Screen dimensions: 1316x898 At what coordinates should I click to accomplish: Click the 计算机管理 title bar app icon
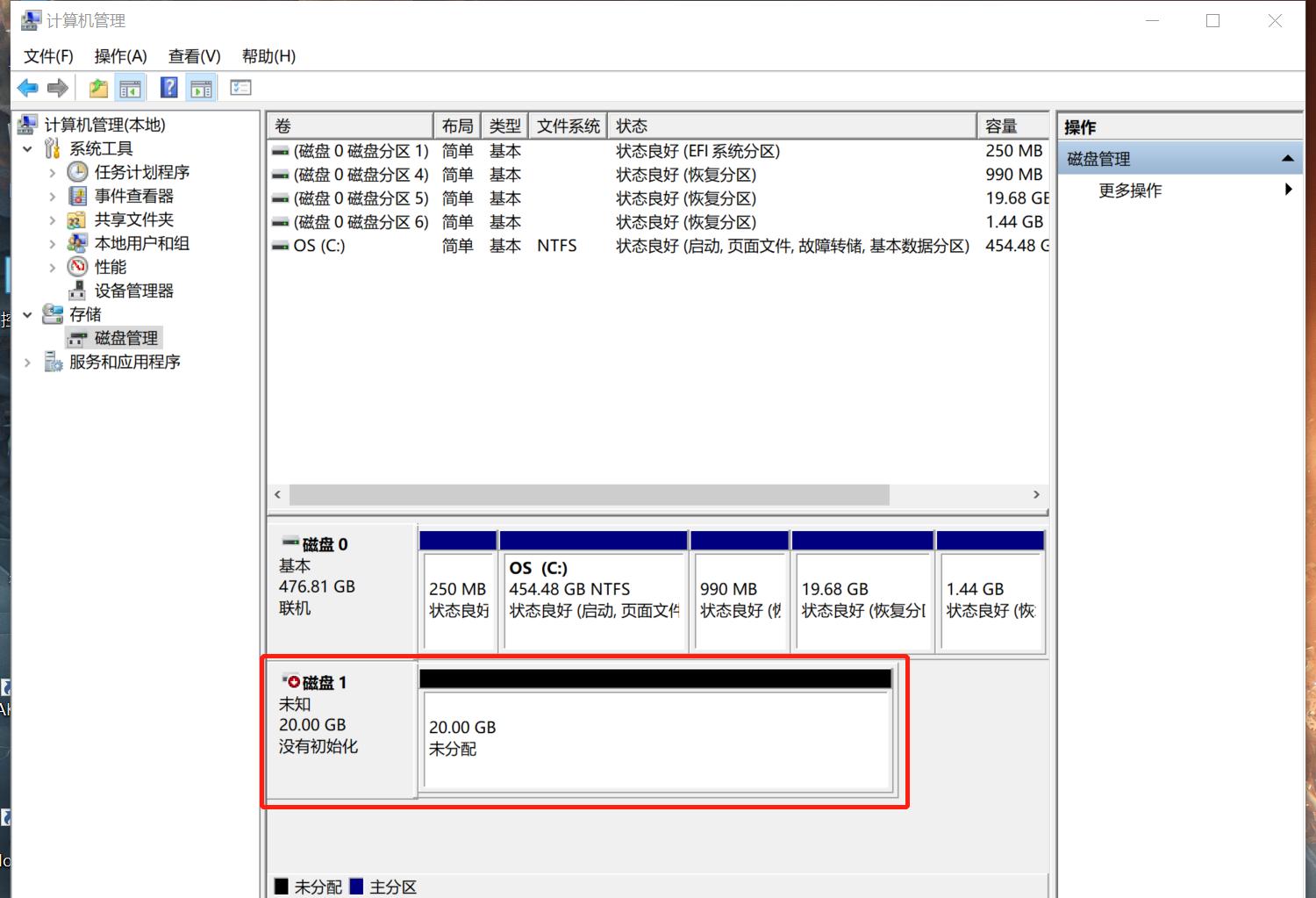point(31,20)
